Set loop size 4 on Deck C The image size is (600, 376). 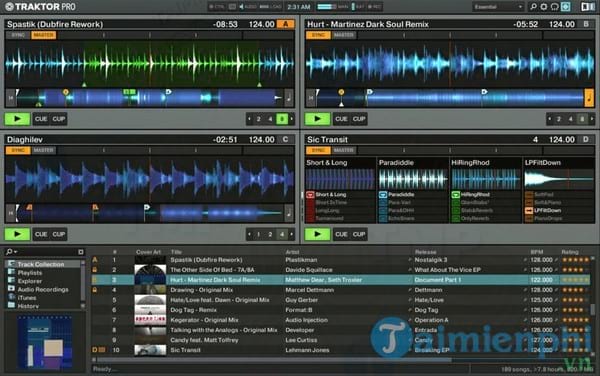click(282, 234)
